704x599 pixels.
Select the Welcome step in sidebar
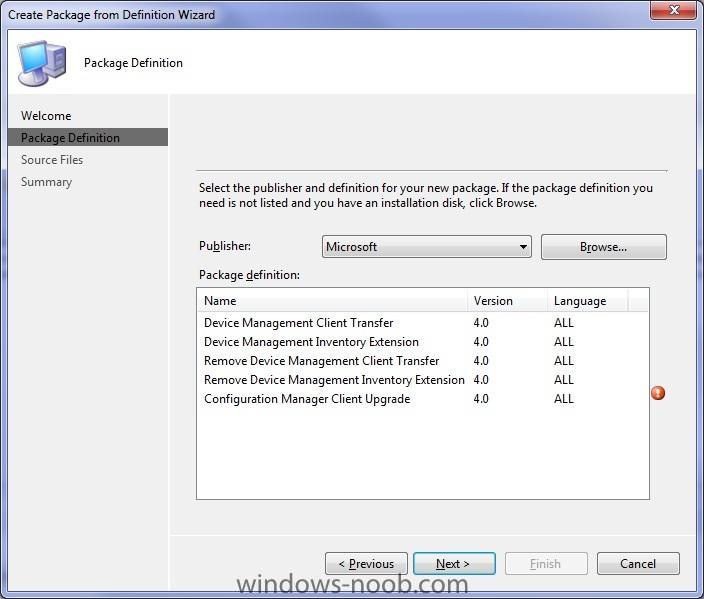[46, 116]
